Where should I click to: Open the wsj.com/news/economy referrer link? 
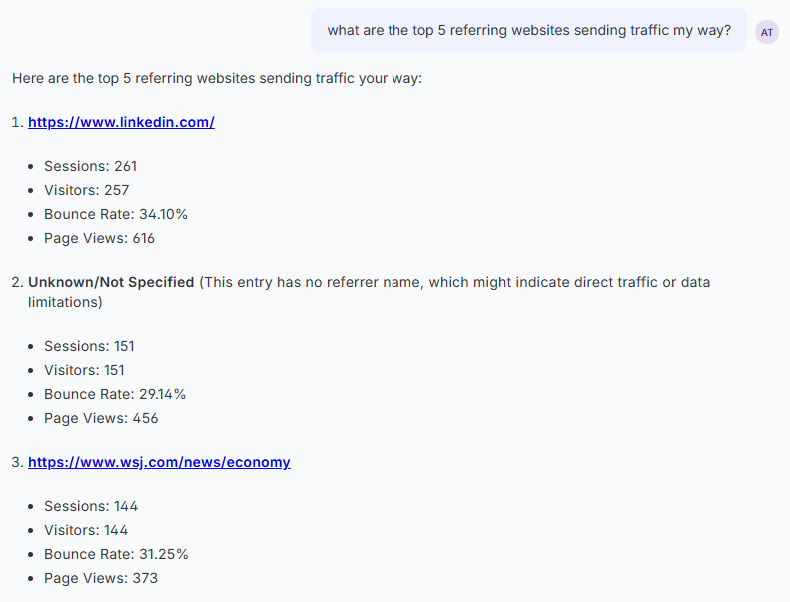coord(159,462)
